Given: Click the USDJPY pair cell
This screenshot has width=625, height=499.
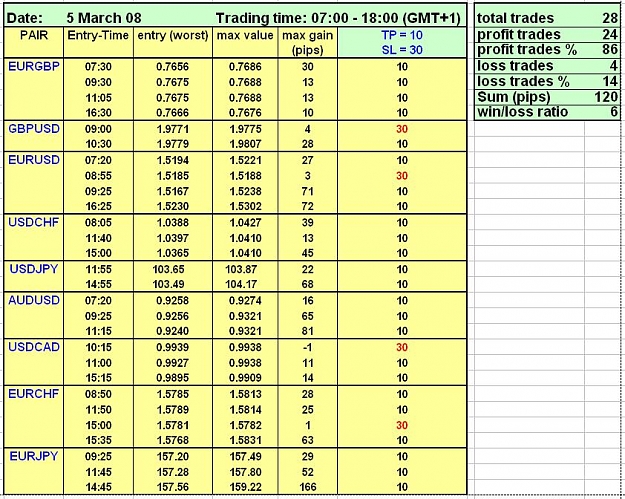Looking at the screenshot, I should click(34, 269).
